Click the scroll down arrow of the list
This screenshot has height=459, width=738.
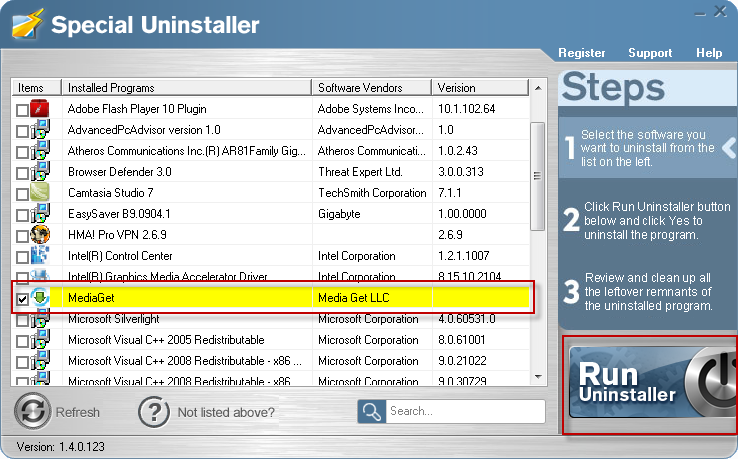tap(538, 377)
